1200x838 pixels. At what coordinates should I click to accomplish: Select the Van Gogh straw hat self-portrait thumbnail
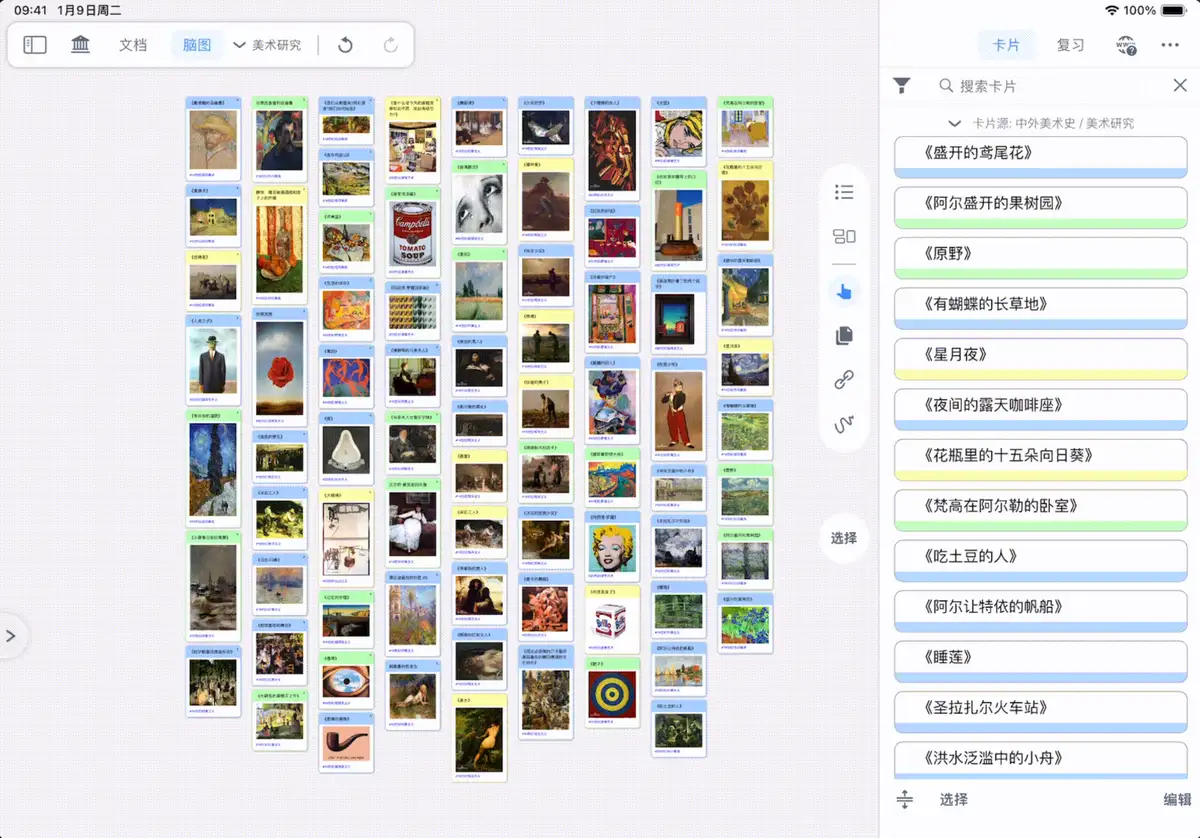(x=214, y=140)
